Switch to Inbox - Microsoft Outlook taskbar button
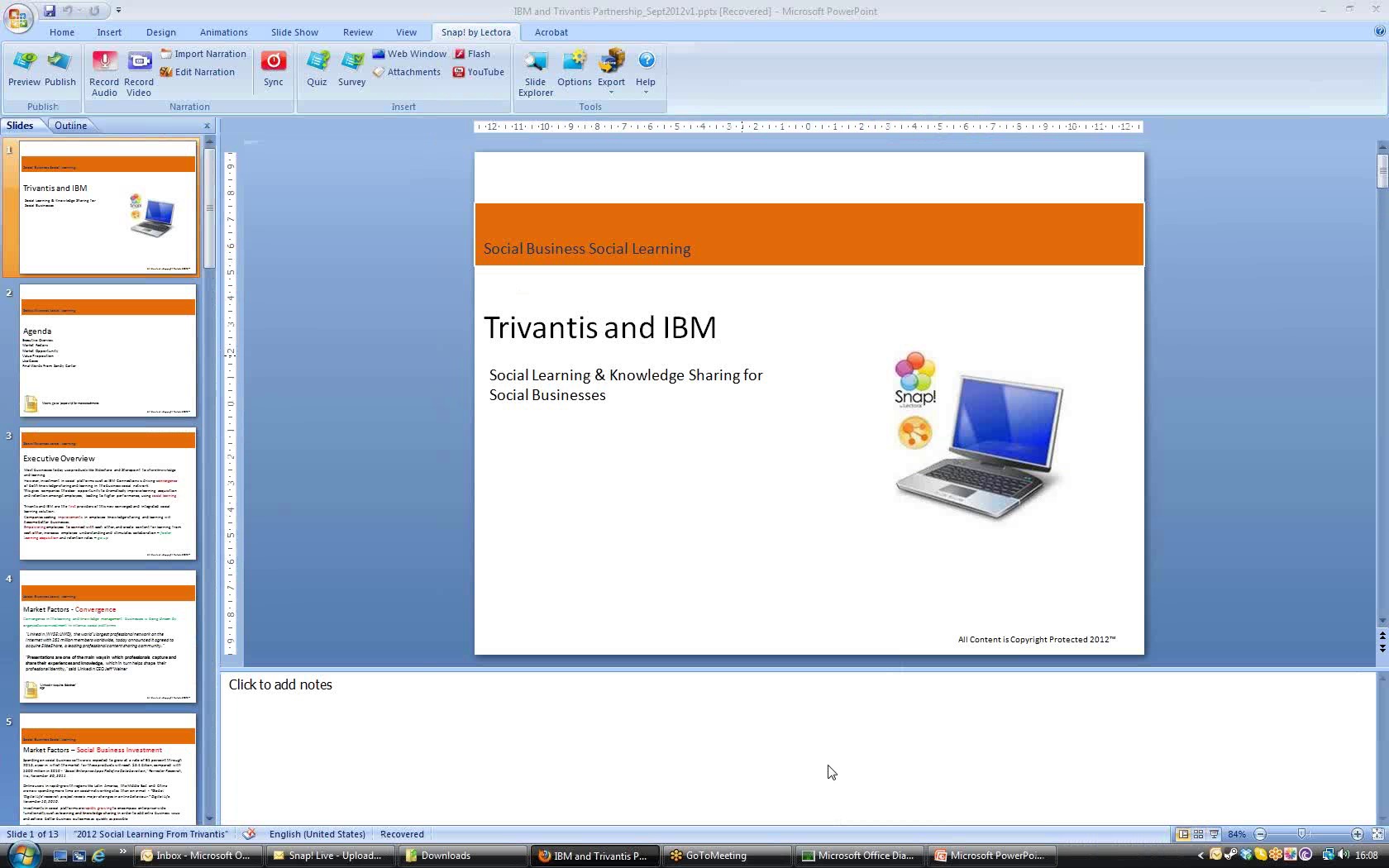 click(x=198, y=856)
